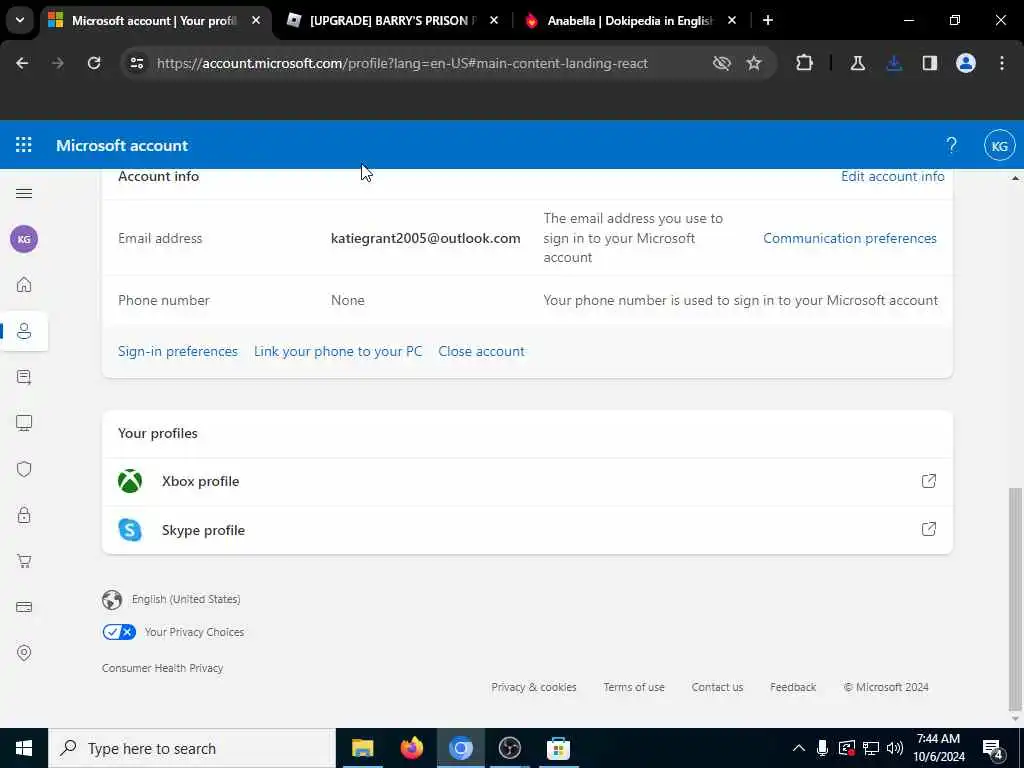Click the Close account link
1024x768 pixels.
pos(481,351)
